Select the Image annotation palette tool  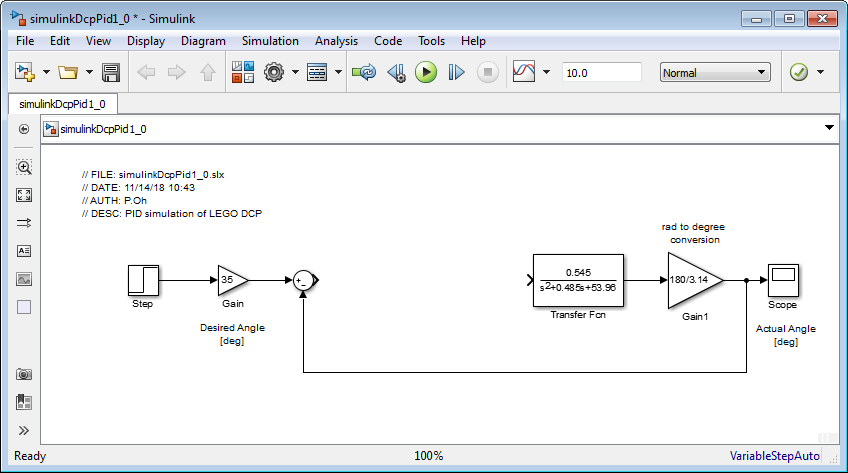(x=24, y=279)
